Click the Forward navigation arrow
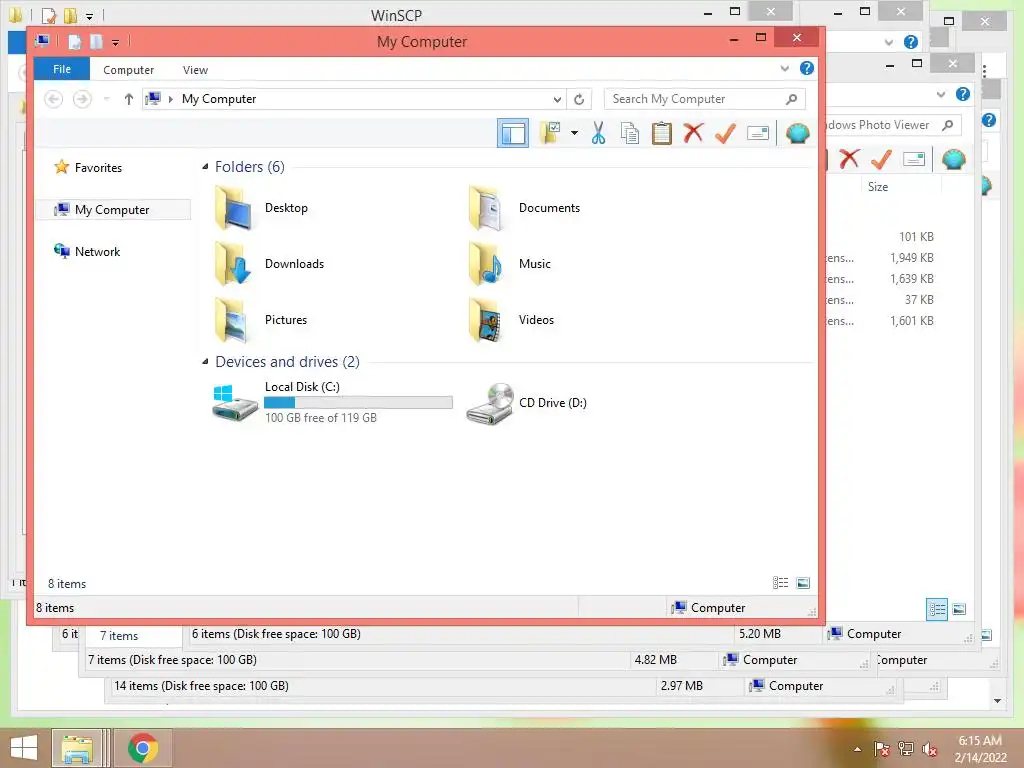This screenshot has height=768, width=1024. coord(82,99)
